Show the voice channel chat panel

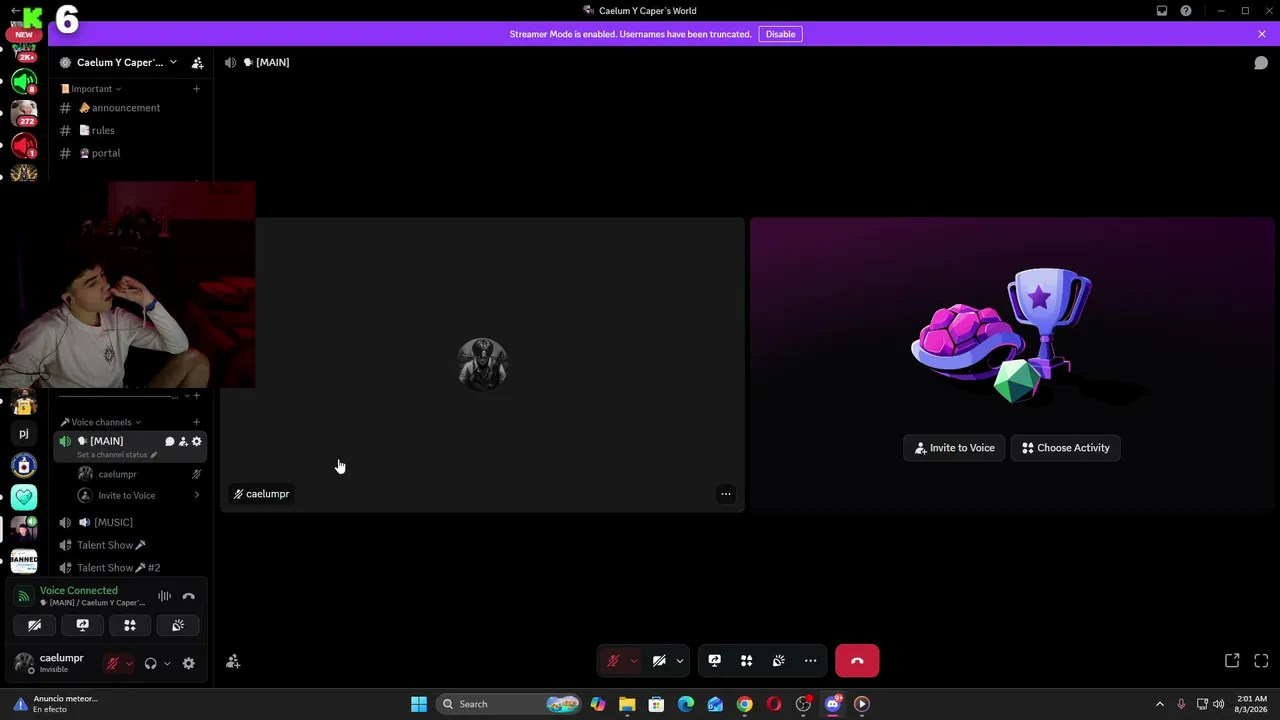1261,62
